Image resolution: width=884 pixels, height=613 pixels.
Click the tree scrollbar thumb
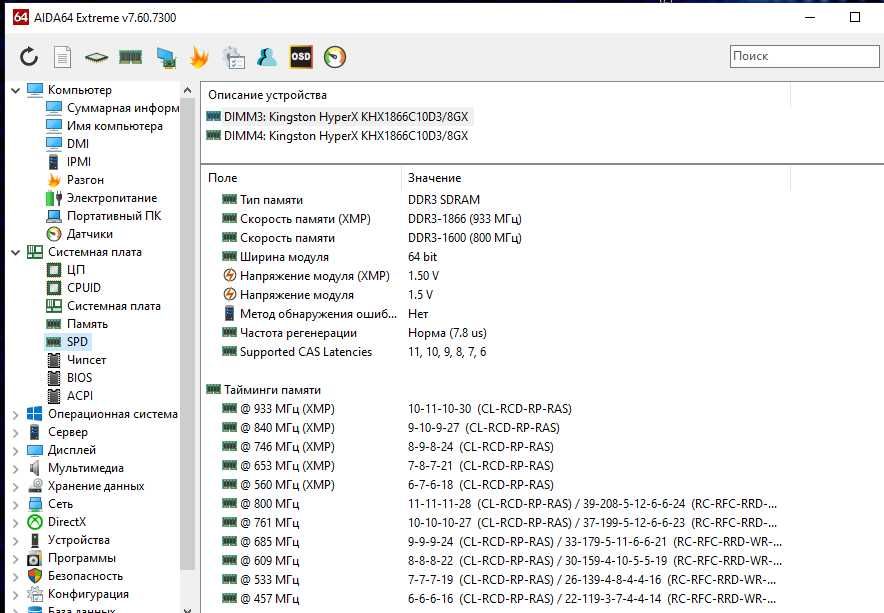(188, 333)
